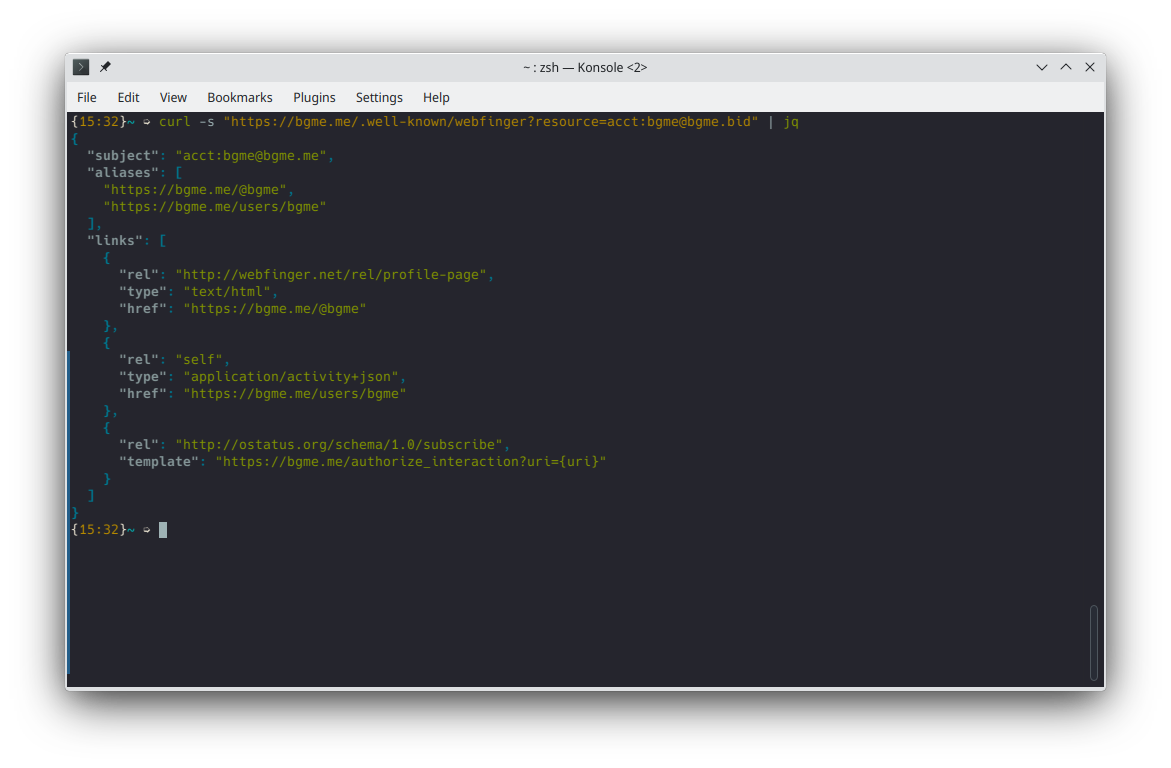This screenshot has width=1171, height=768.
Task: Click the Help menu
Action: [x=436, y=97]
